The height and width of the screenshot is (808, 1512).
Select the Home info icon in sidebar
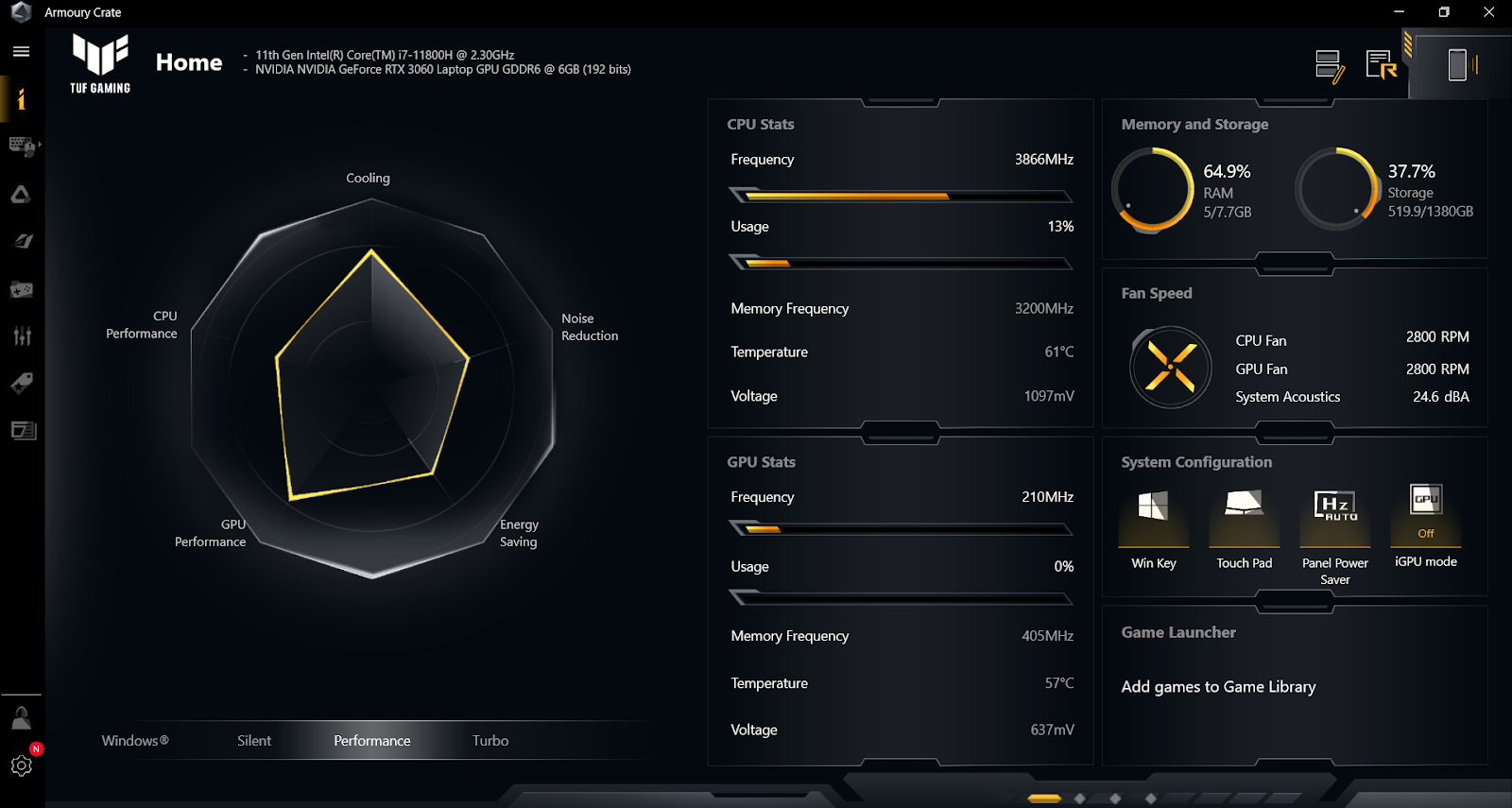pyautogui.click(x=21, y=99)
